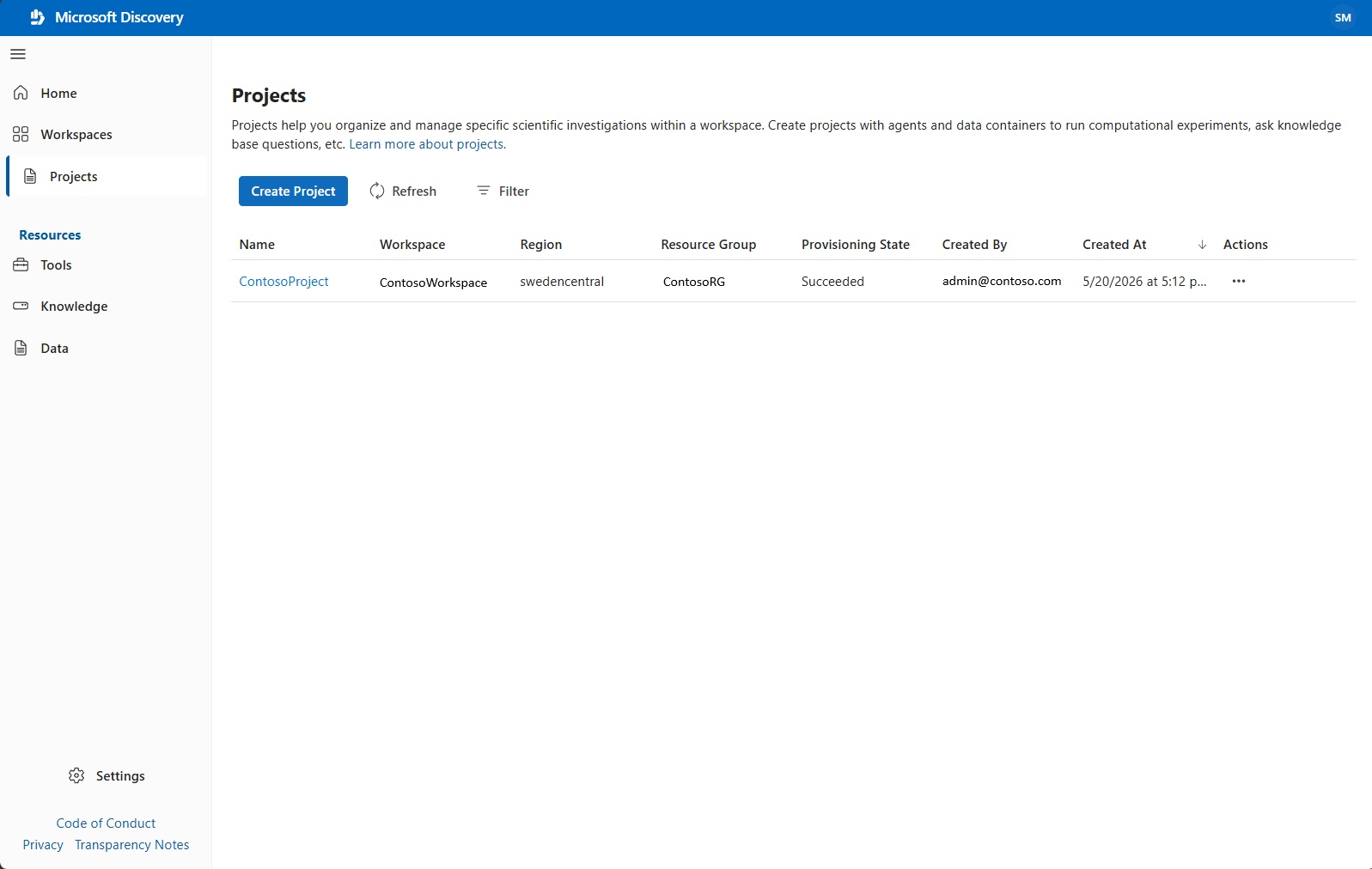Viewport: 1372px width, 869px height.
Task: Click the Succeeded provisioning state cell
Action: [x=832, y=281]
